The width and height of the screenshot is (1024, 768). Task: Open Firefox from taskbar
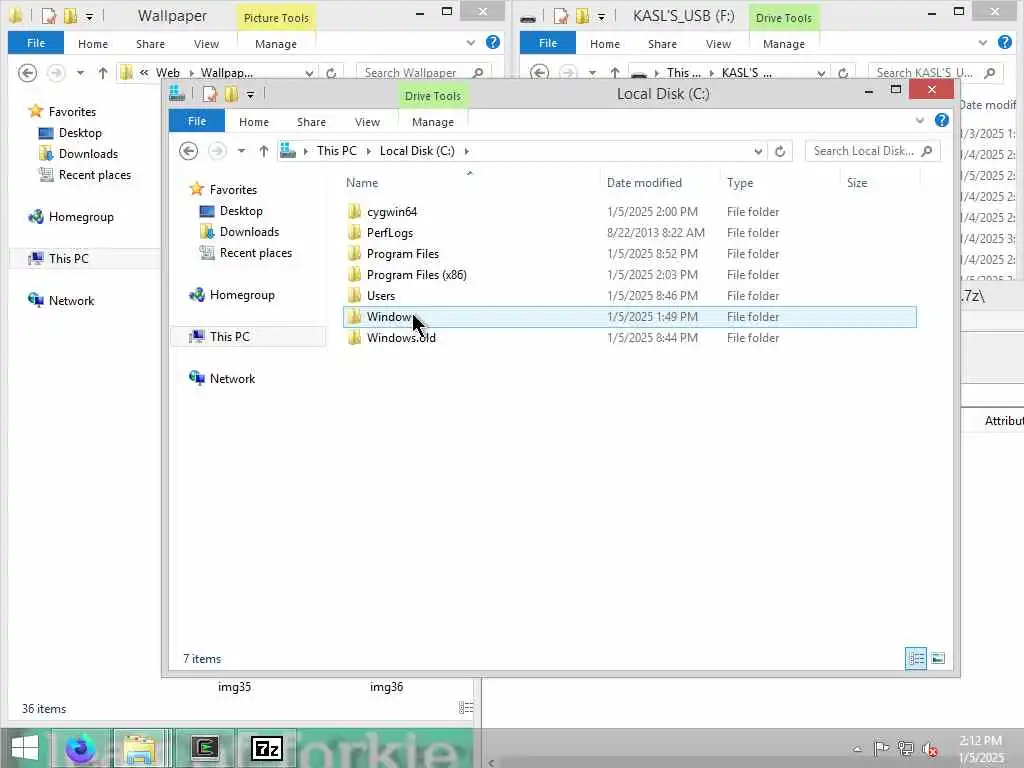pos(80,748)
